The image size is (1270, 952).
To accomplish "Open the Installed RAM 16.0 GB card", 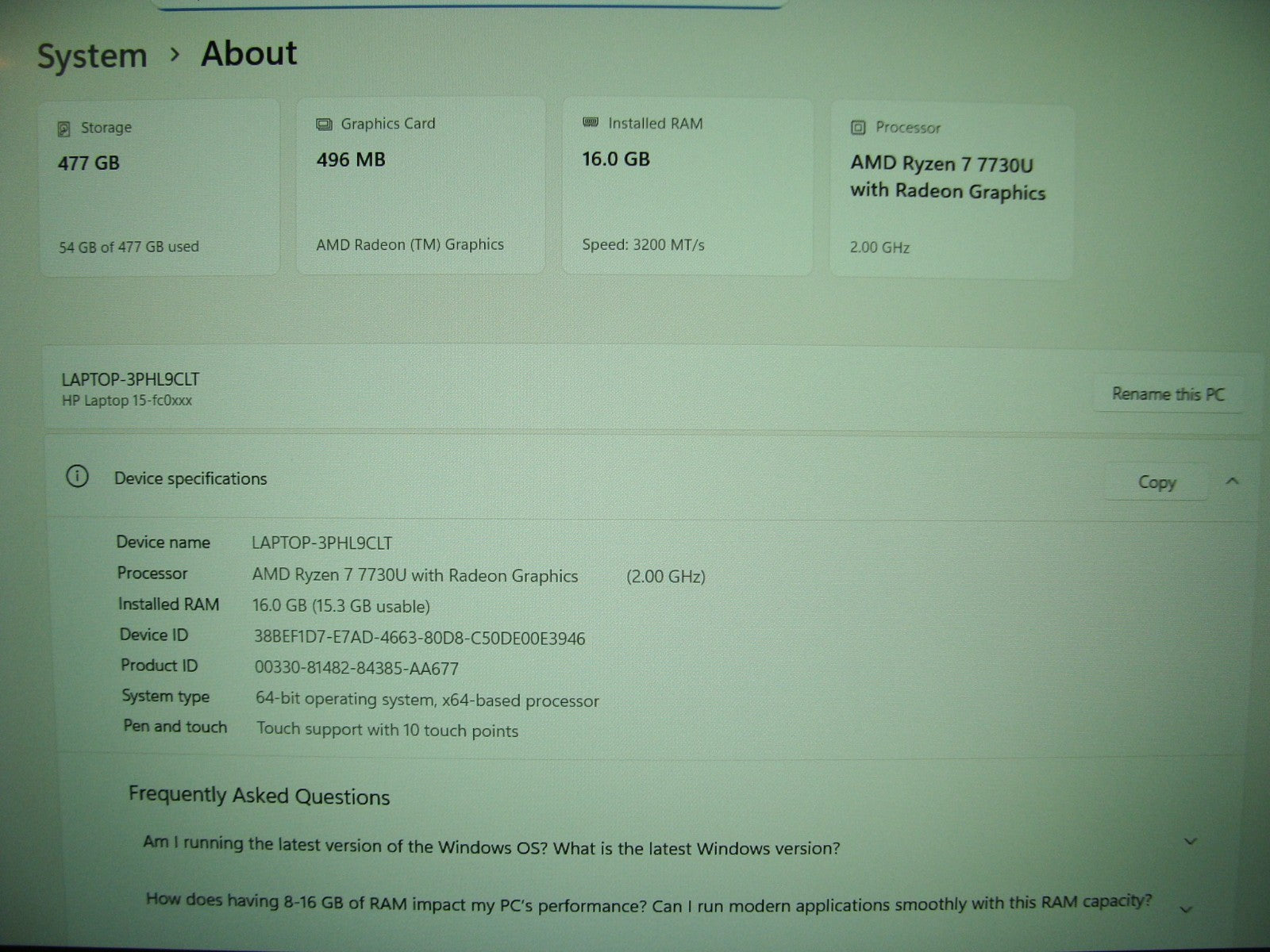I will point(687,186).
